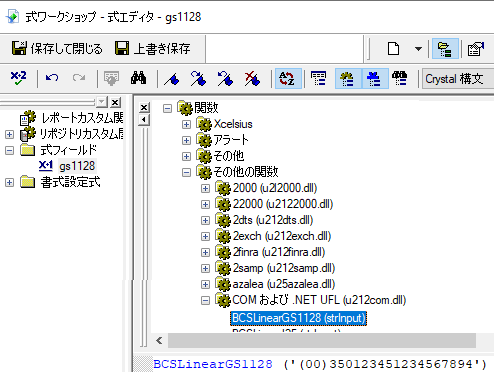Click the search results window icon

coord(400,79)
